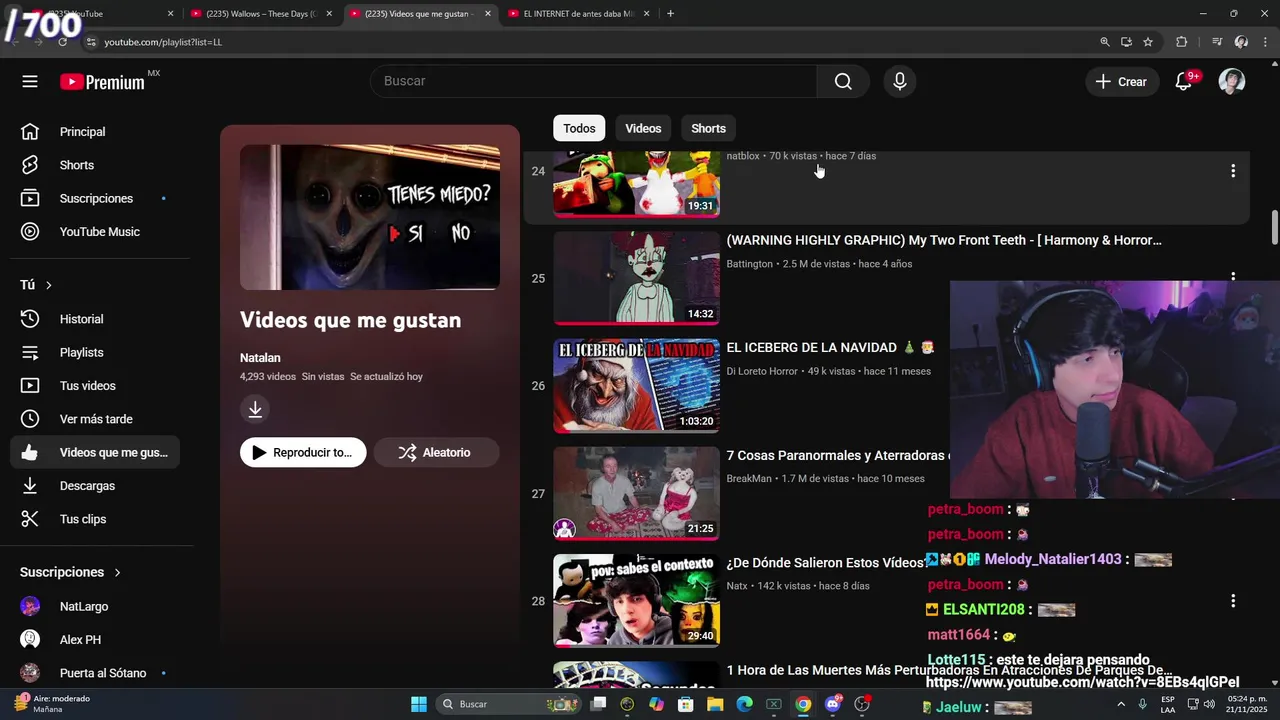Open the account avatar menu
The width and height of the screenshot is (1280, 720).
tap(1232, 82)
